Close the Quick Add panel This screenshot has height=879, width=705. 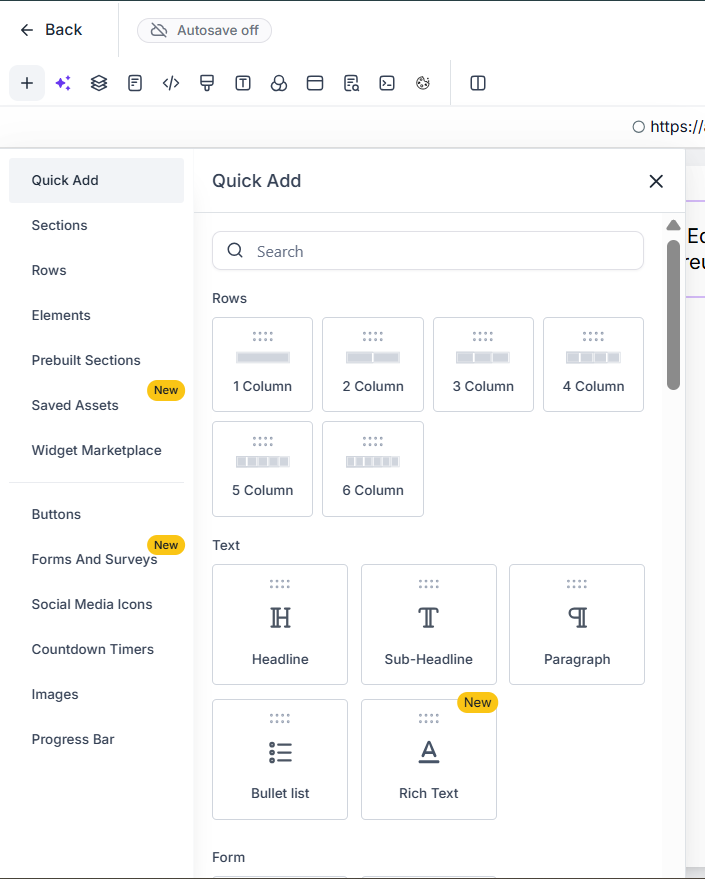pyautogui.click(x=656, y=181)
